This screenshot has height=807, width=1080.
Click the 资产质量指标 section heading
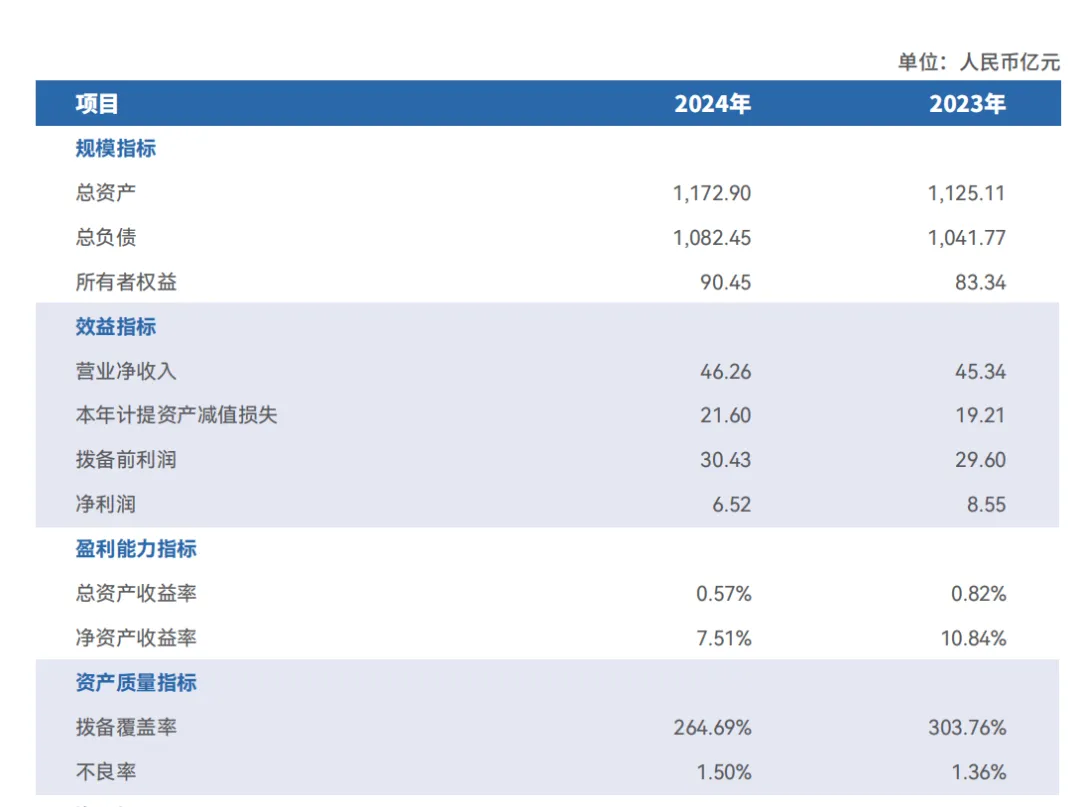[136, 683]
